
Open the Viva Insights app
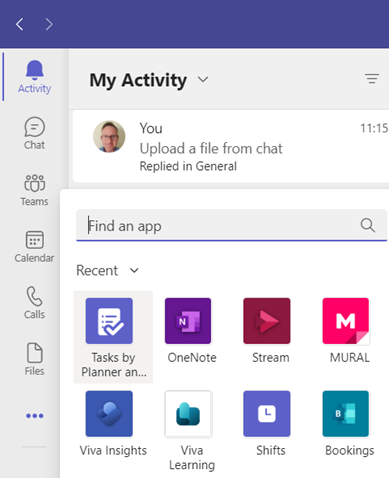coord(113,423)
